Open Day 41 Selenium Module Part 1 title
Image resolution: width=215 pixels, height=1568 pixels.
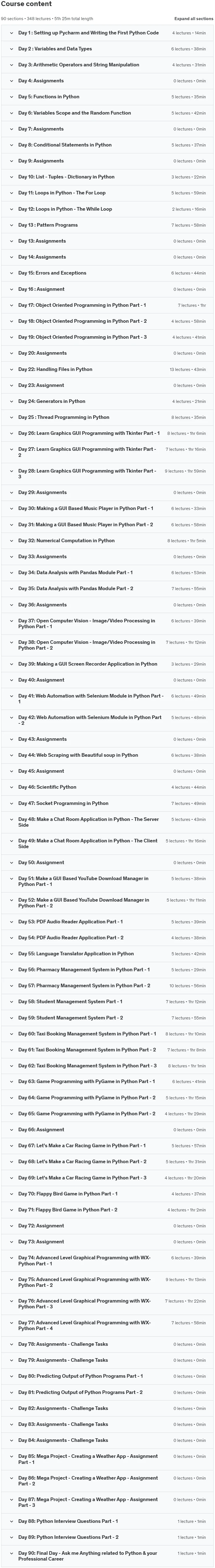[91, 699]
